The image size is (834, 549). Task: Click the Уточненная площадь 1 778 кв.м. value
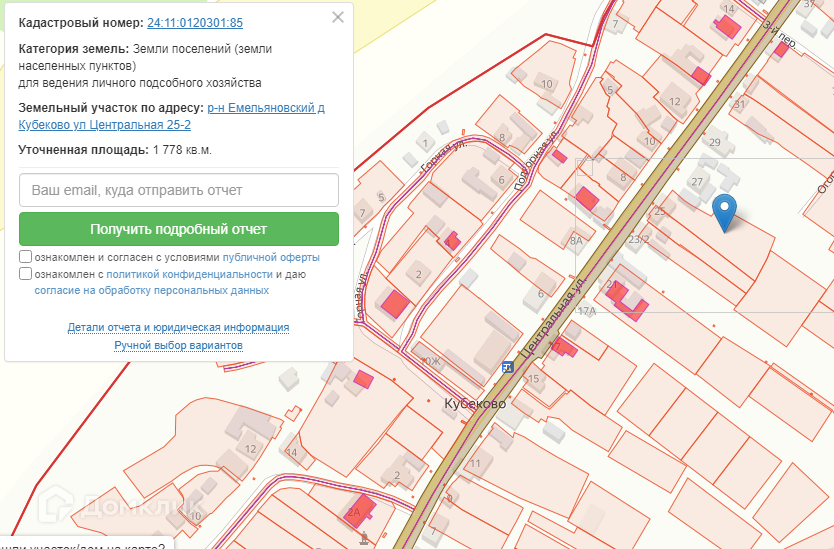[182, 150]
